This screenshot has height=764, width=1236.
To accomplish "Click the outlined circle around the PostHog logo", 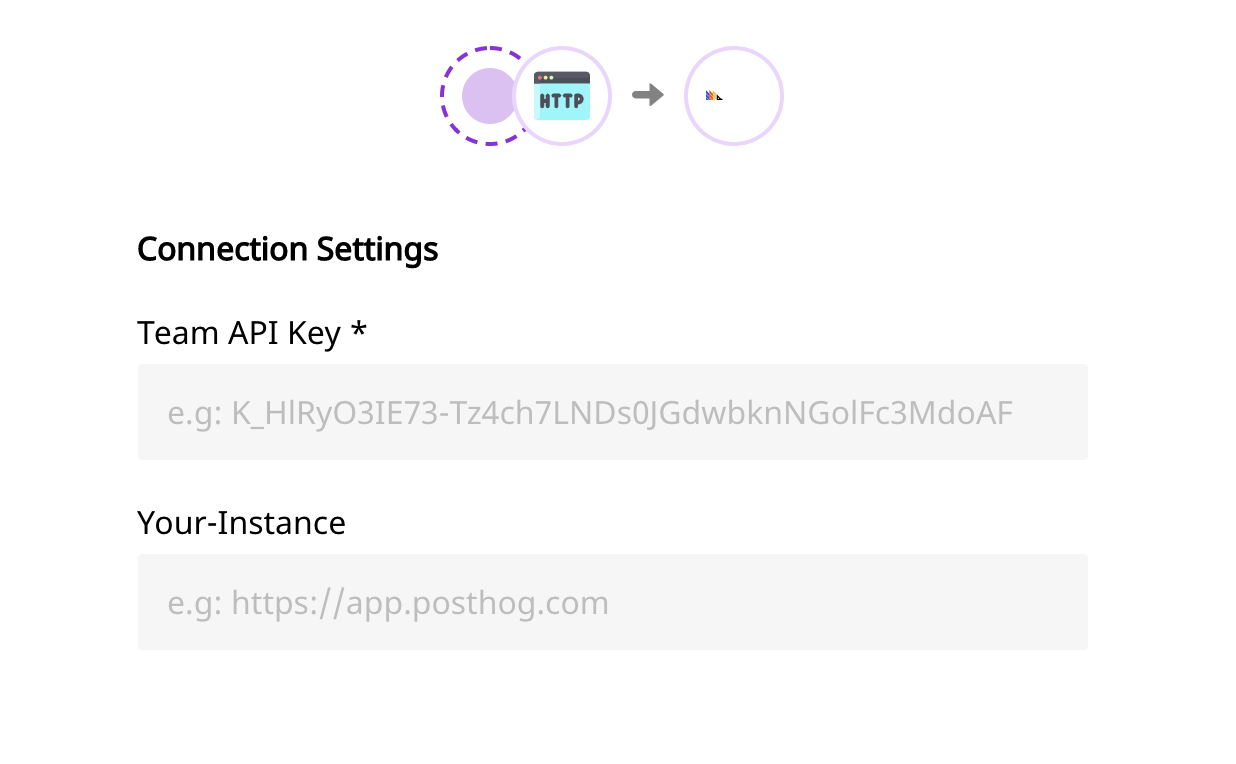I will pyautogui.click(x=733, y=95).
